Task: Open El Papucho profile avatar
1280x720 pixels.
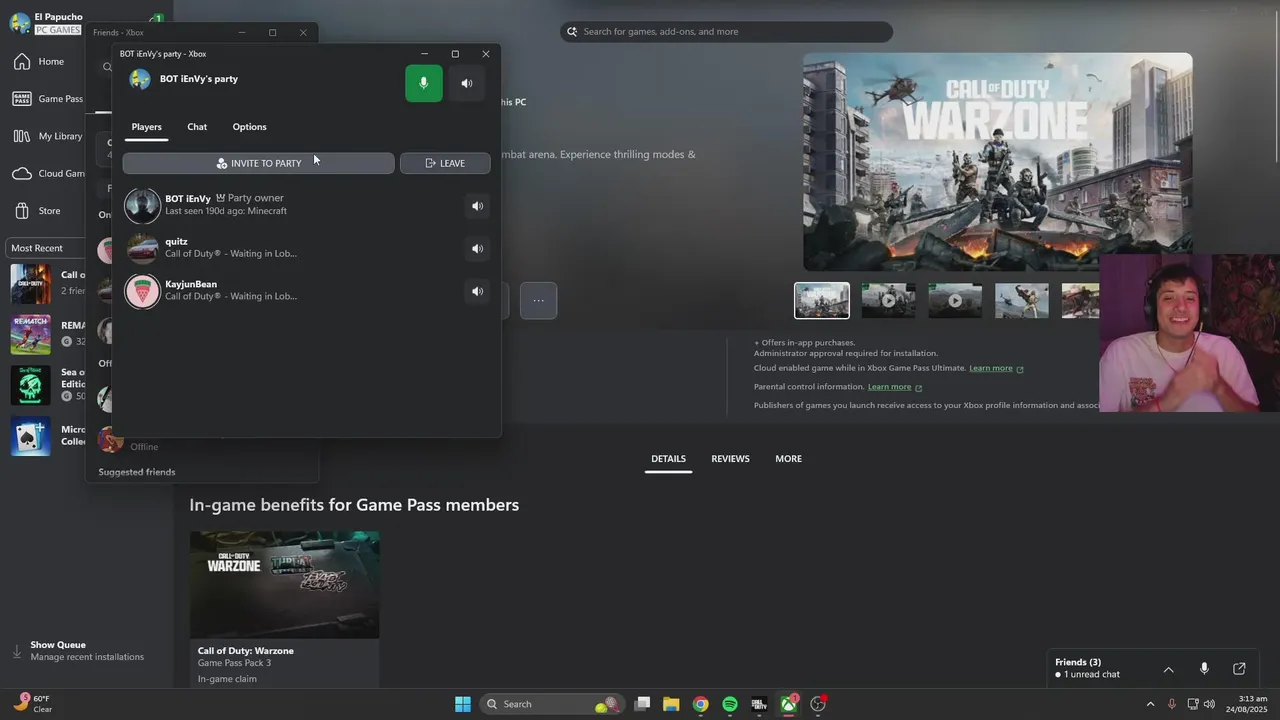Action: pos(20,23)
